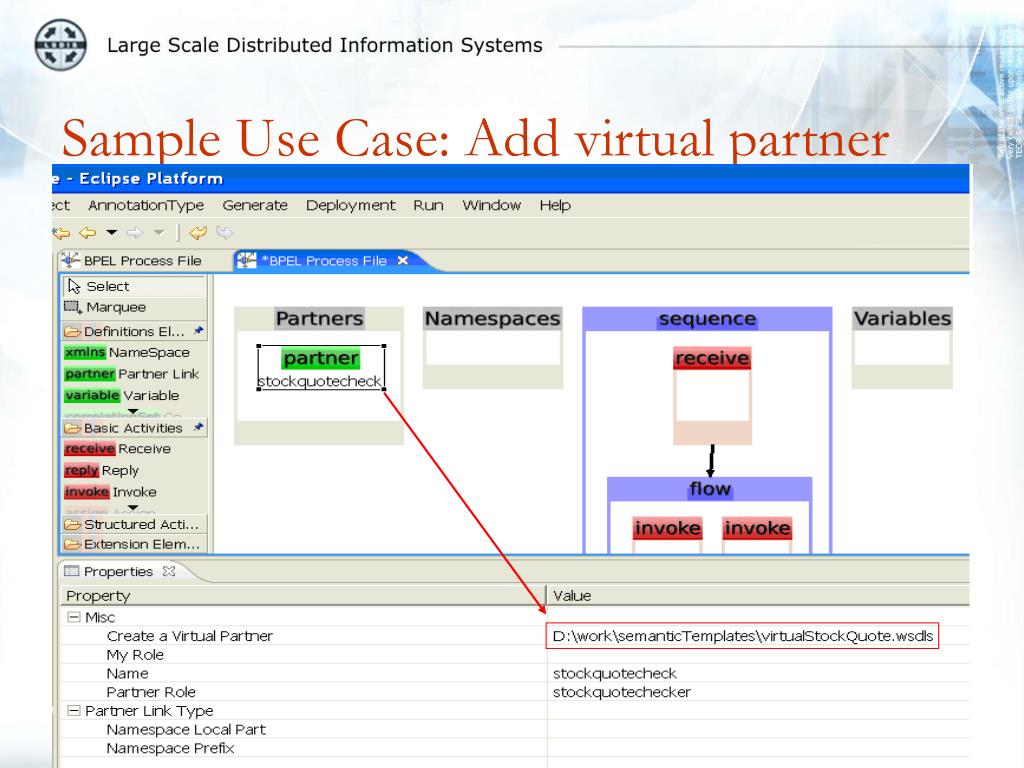
Task: Collapse the Partner Link Type property group
Action: 73,711
